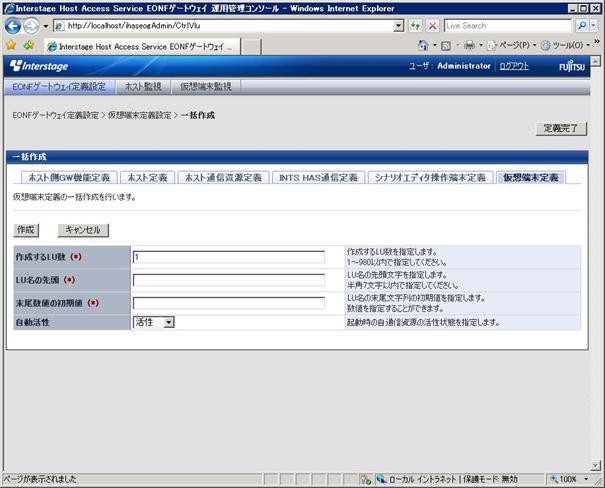605x488 pixels.
Task: Open the Home button dropdown arrow
Action: (435, 46)
